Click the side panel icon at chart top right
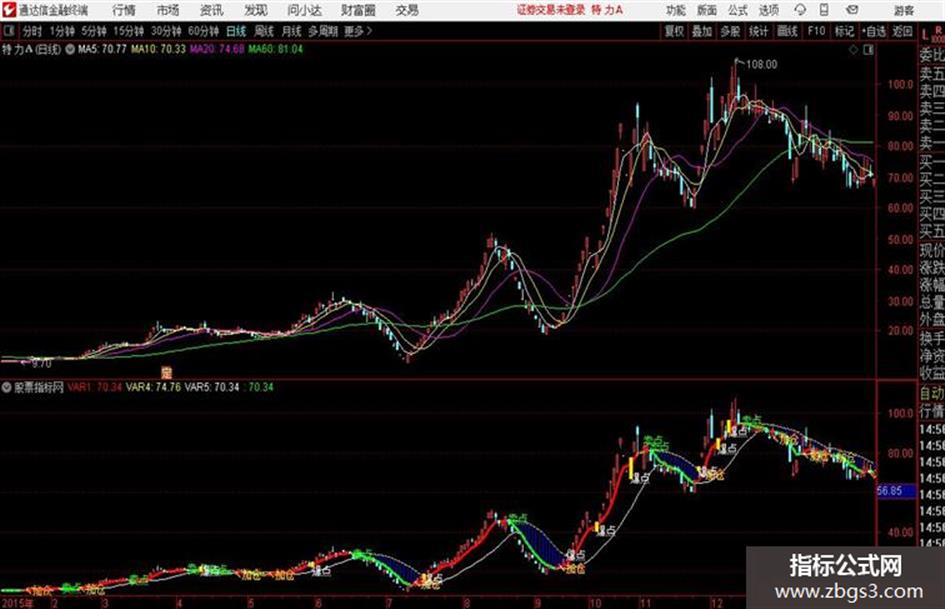Screen dimensions: 945x609 tap(868, 50)
